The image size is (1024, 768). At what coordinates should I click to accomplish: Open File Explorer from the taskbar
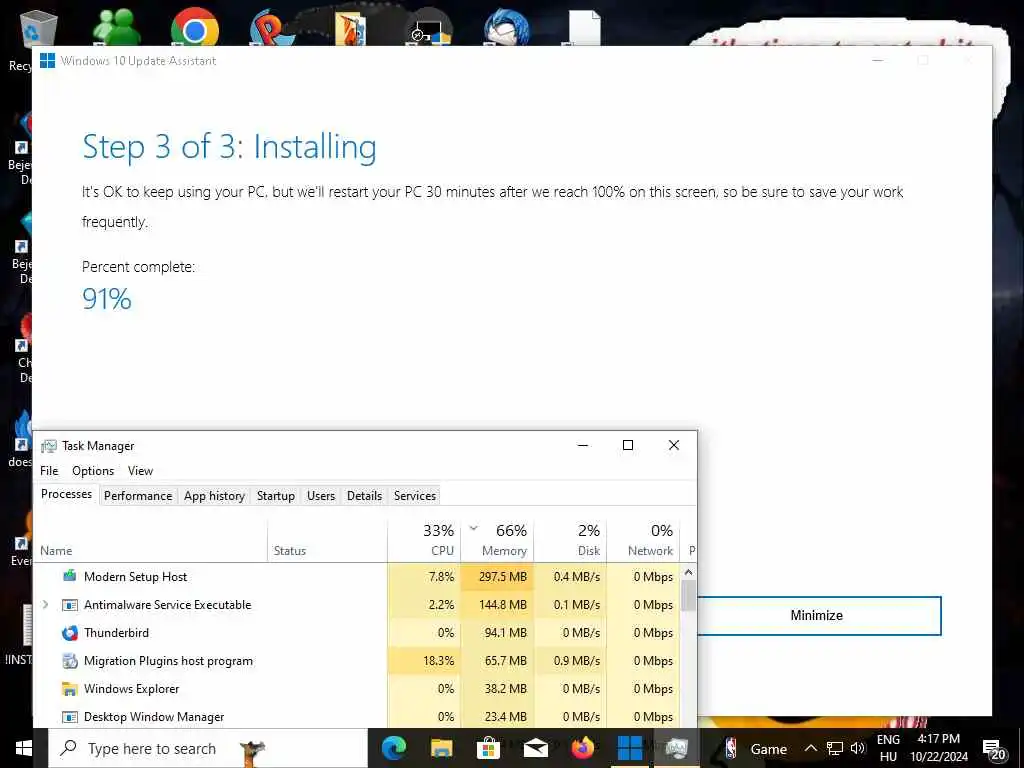click(441, 748)
